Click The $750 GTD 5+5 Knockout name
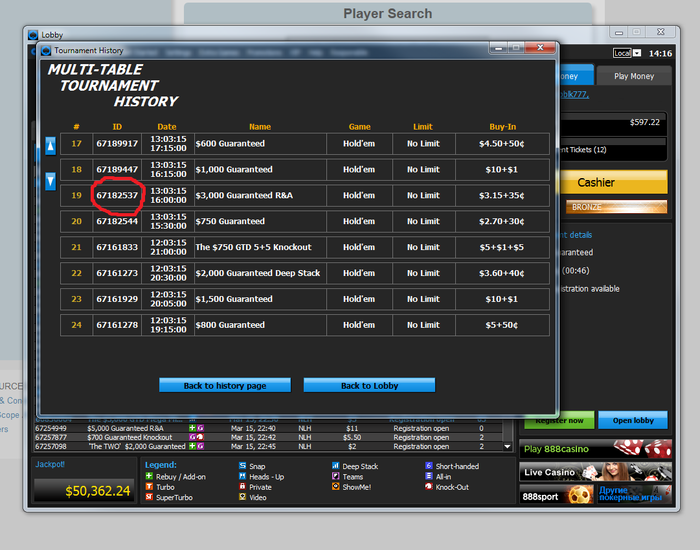The height and width of the screenshot is (550, 700). coord(254,247)
